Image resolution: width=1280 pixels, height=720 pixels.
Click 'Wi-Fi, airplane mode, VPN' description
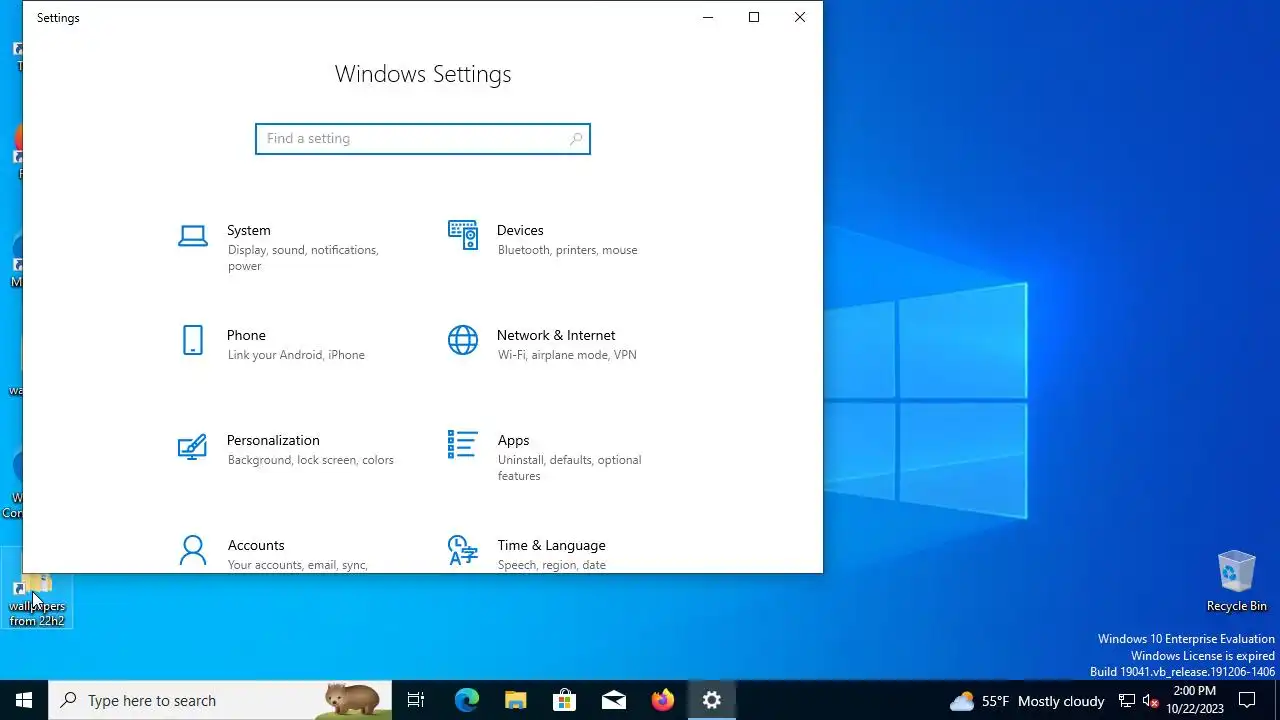click(567, 355)
